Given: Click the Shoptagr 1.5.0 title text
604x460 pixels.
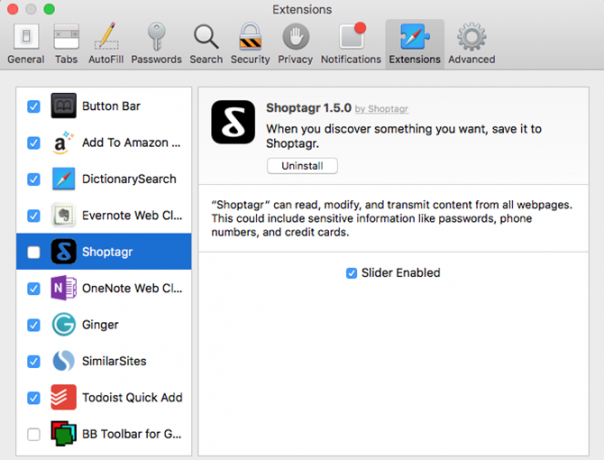Looking at the screenshot, I should pos(309,108).
